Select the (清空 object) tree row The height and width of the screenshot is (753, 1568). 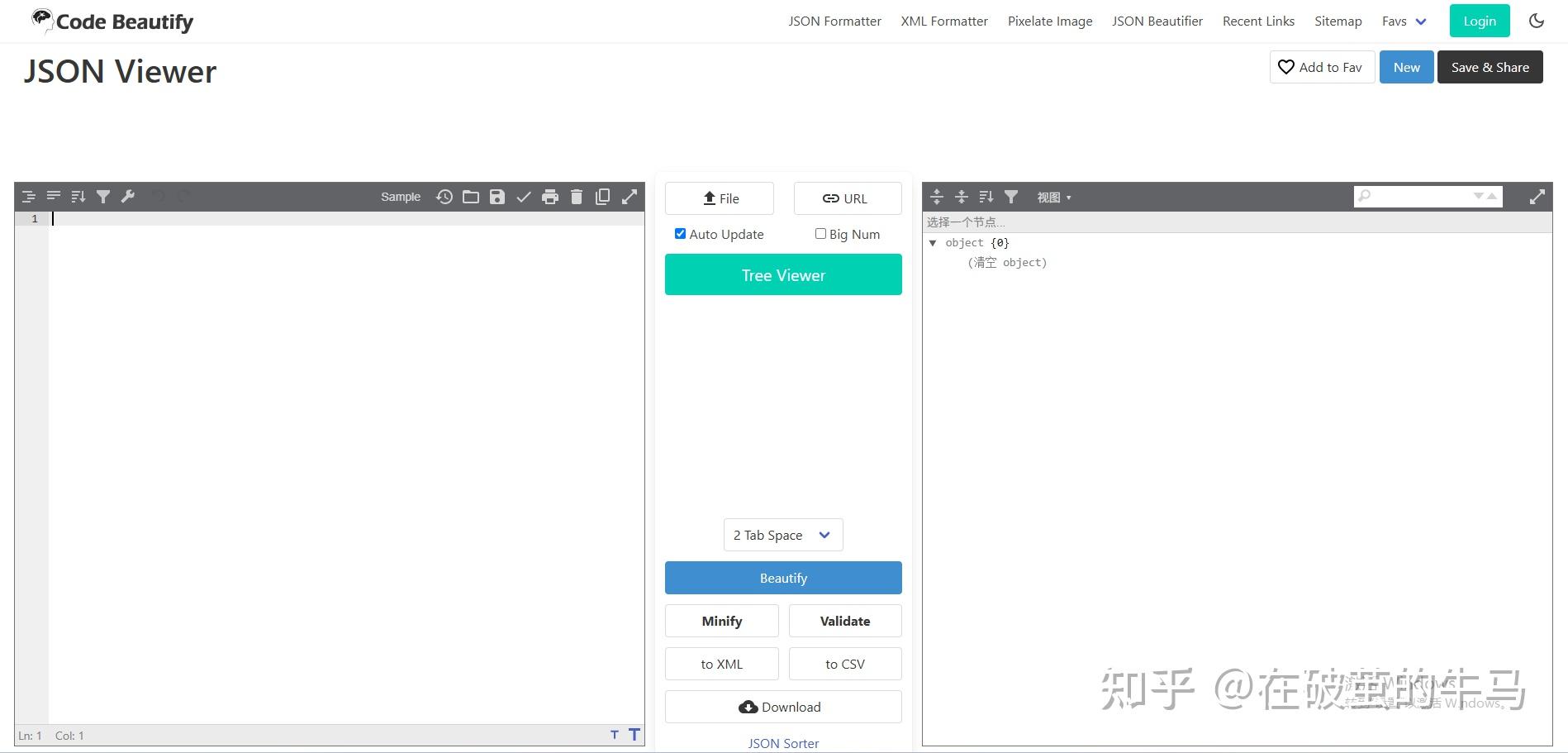click(x=1007, y=263)
